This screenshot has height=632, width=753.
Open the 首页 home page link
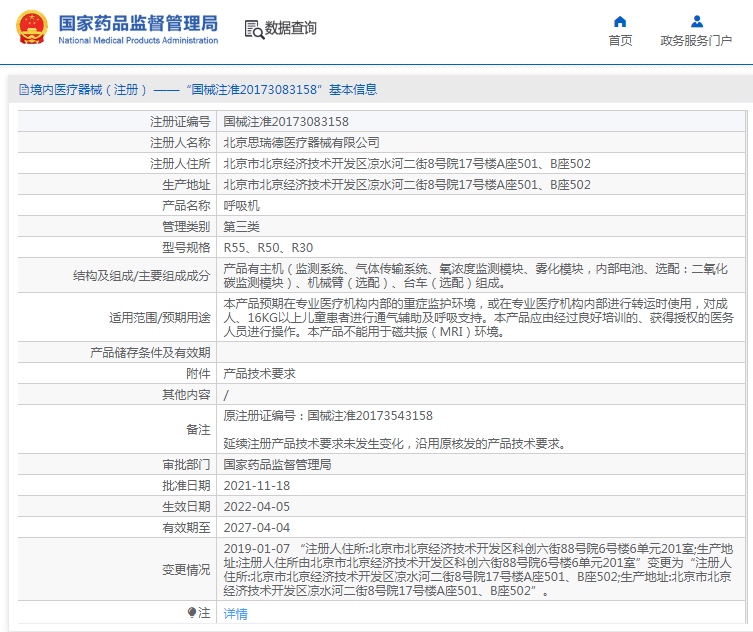[x=620, y=40]
